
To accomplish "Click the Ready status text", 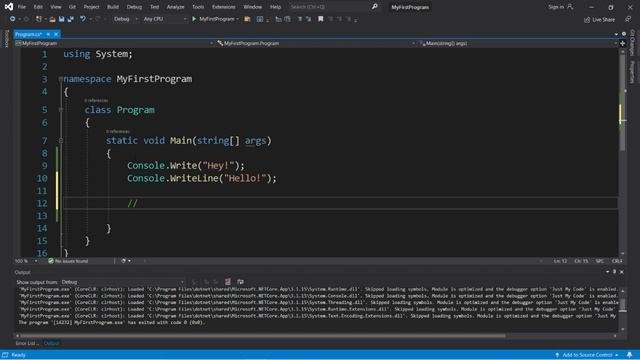I will [18, 355].
